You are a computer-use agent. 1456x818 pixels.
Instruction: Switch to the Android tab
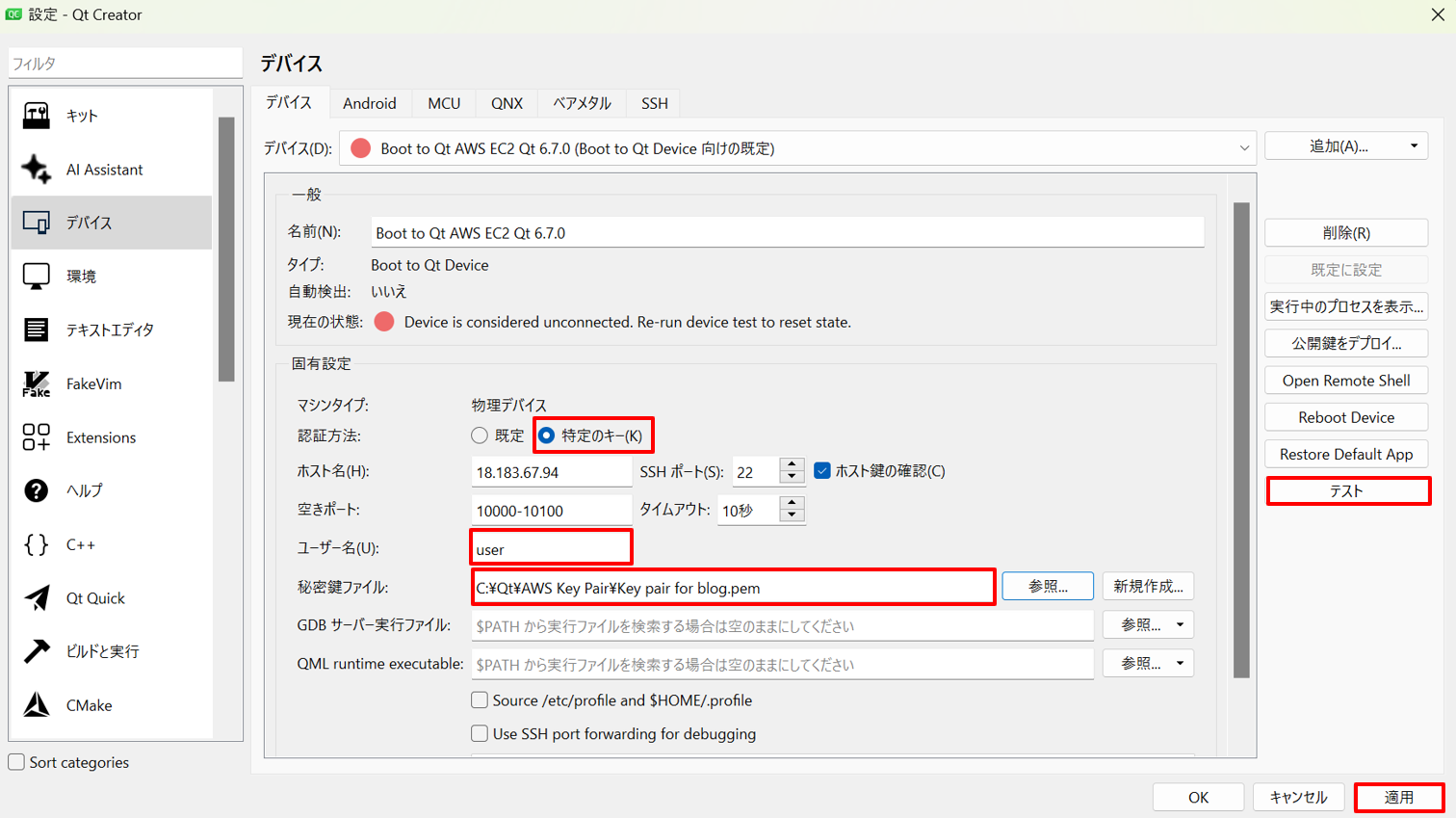pos(370,103)
